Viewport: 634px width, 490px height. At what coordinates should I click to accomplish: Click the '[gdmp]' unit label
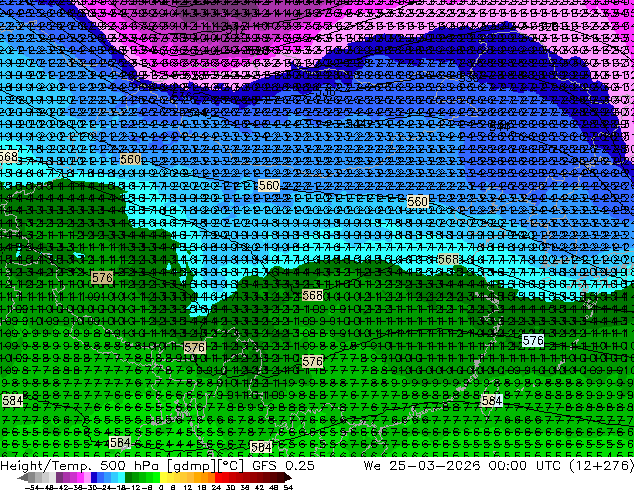[x=189, y=466]
